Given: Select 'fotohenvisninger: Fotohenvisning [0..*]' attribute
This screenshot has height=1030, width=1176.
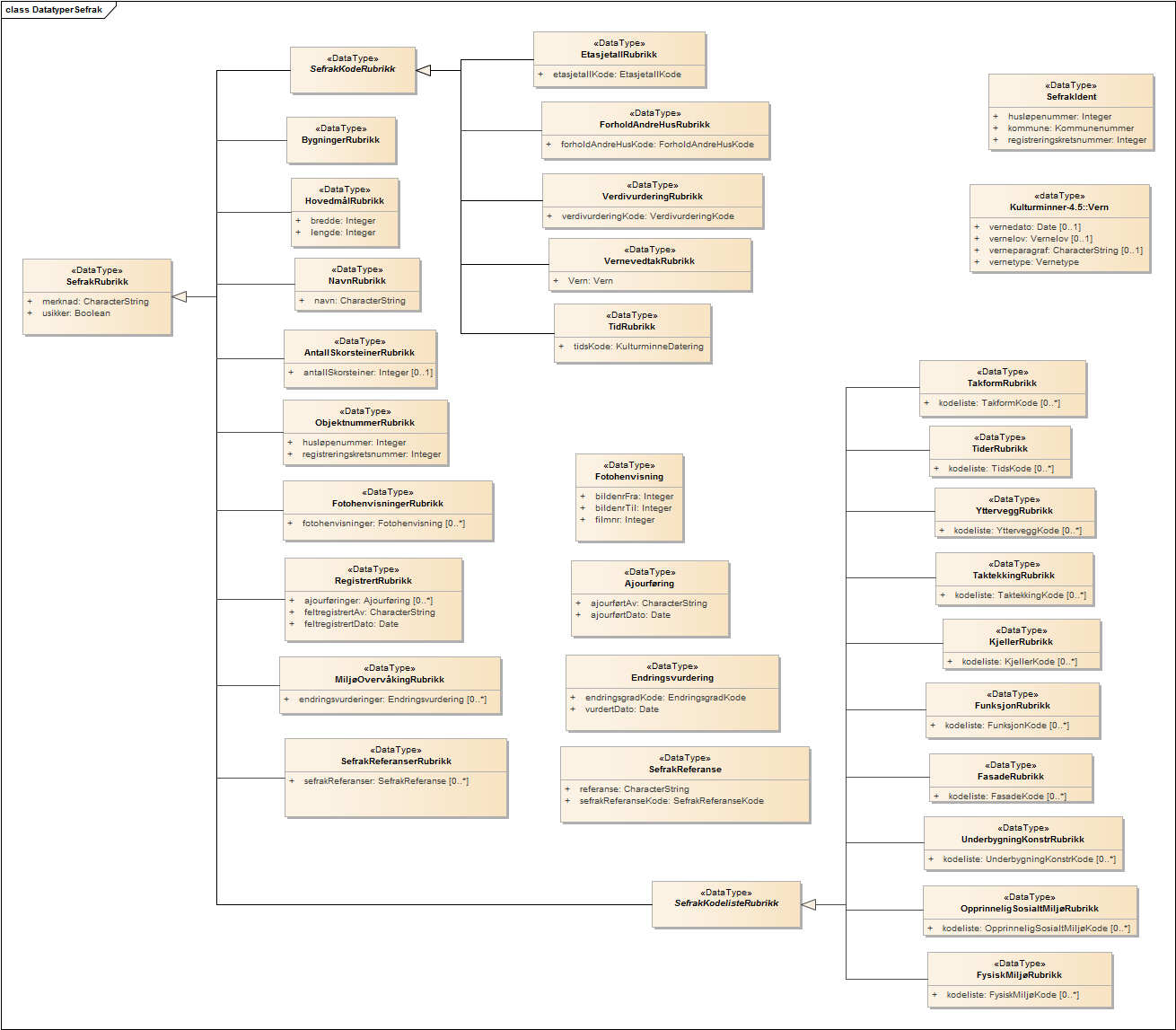Looking at the screenshot, I should pos(383,524).
